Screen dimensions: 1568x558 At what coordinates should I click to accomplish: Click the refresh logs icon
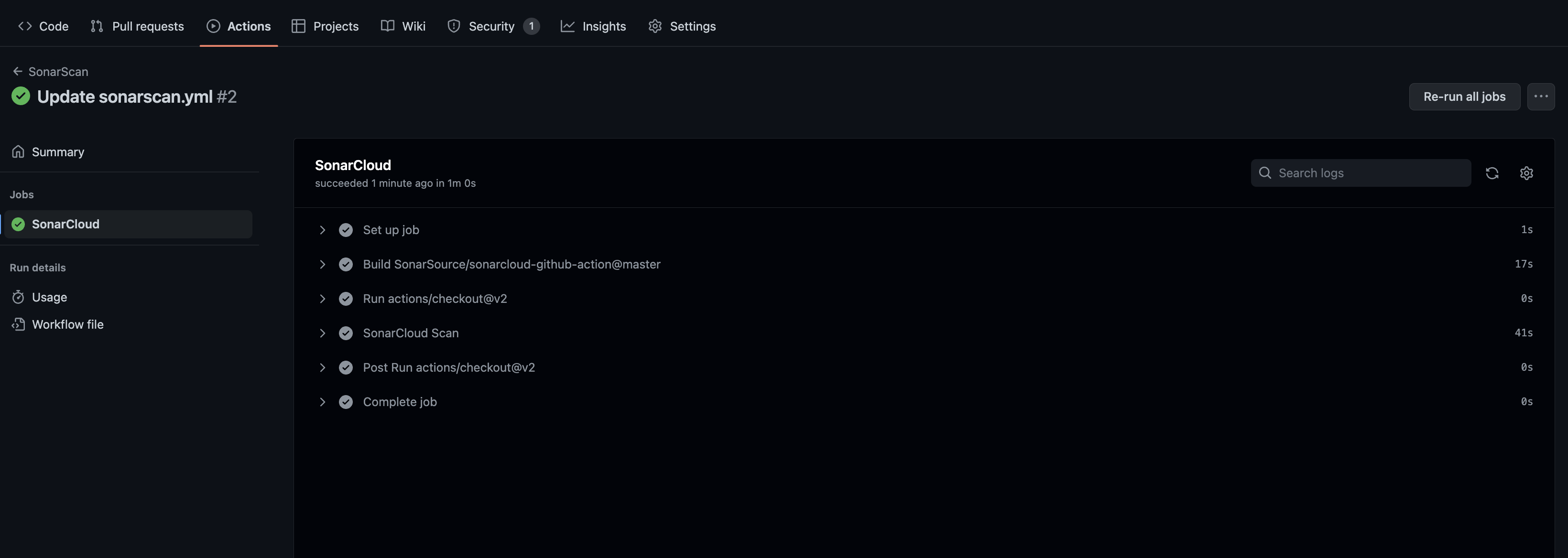click(x=1492, y=173)
